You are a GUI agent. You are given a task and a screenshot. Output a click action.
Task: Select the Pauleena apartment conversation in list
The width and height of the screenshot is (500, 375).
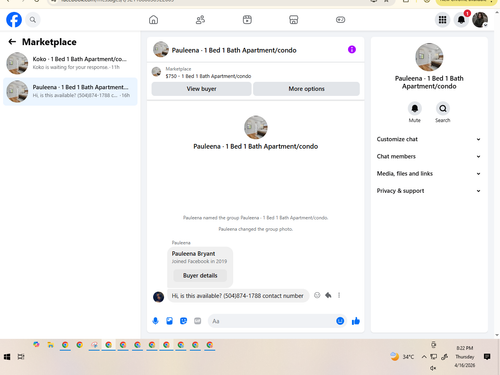coord(70,91)
